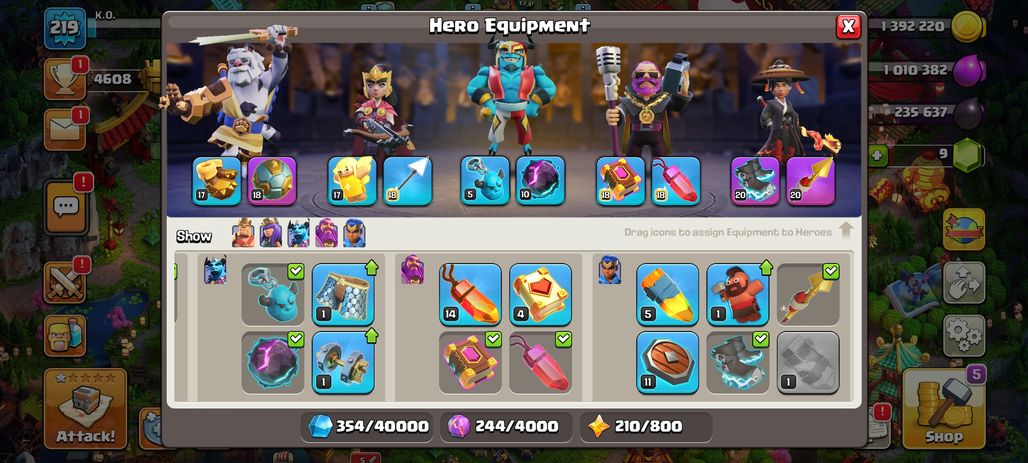The image size is (1028, 463).
Task: Select the level 1 chainmail skirt equipment
Action: click(343, 294)
